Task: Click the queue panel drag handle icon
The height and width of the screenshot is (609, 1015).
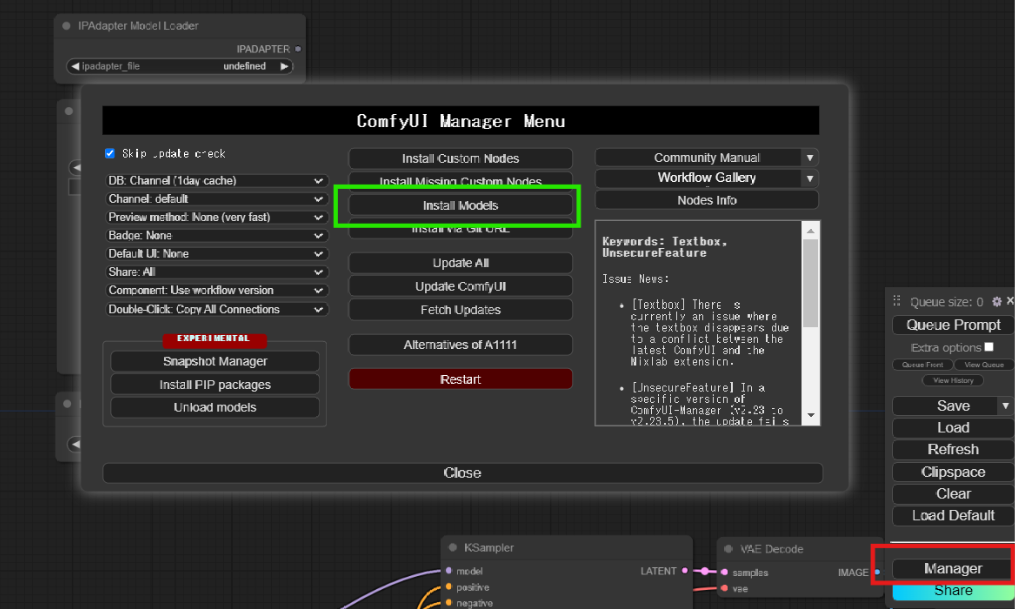Action: click(897, 301)
